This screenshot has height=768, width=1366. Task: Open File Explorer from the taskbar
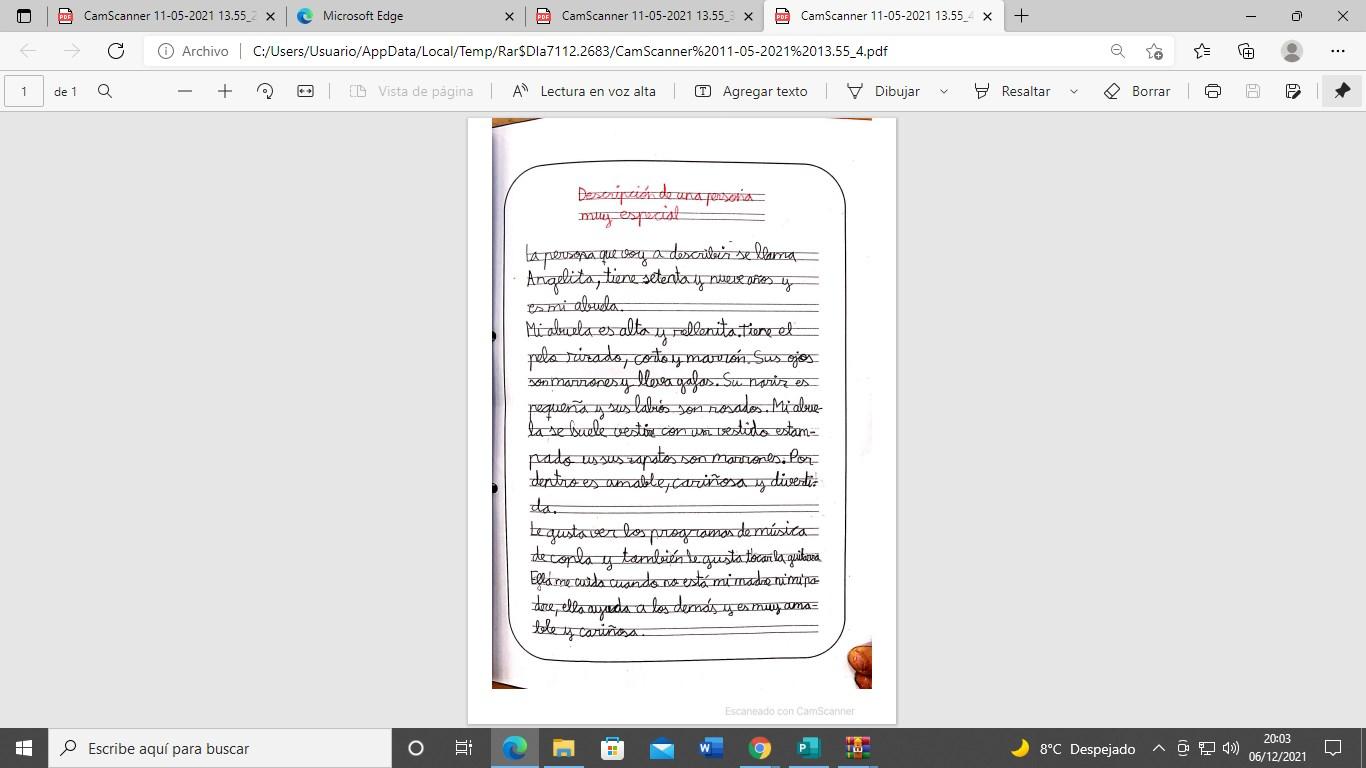[x=564, y=748]
